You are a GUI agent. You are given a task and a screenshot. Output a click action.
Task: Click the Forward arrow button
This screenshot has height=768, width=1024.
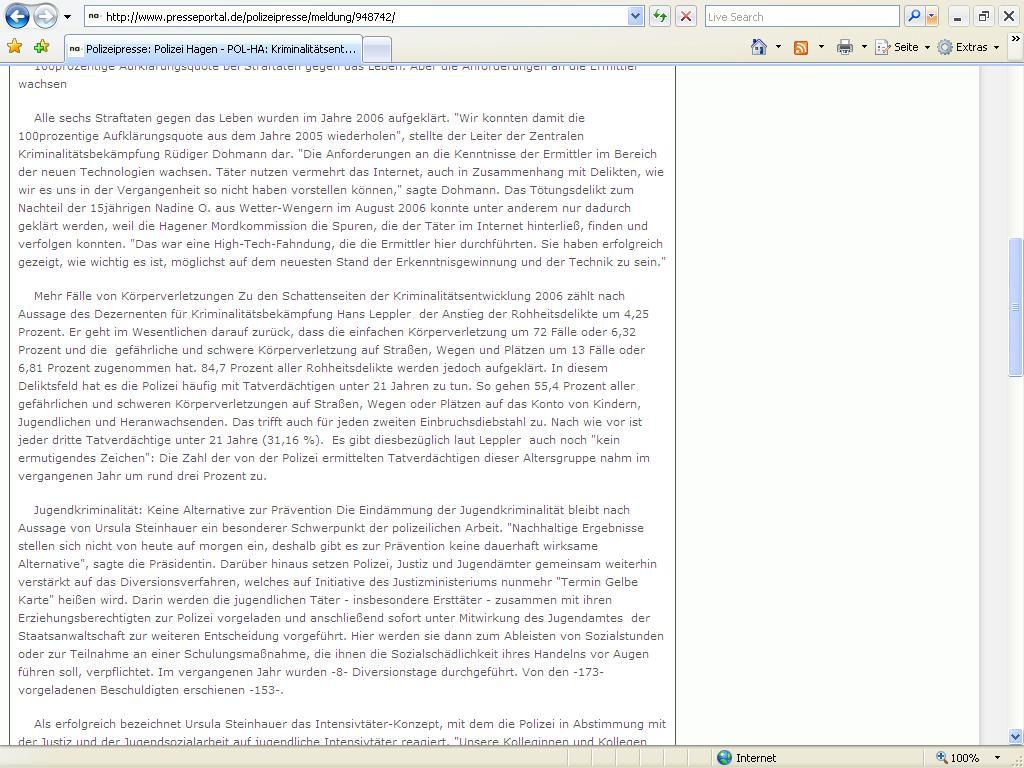[45, 16]
